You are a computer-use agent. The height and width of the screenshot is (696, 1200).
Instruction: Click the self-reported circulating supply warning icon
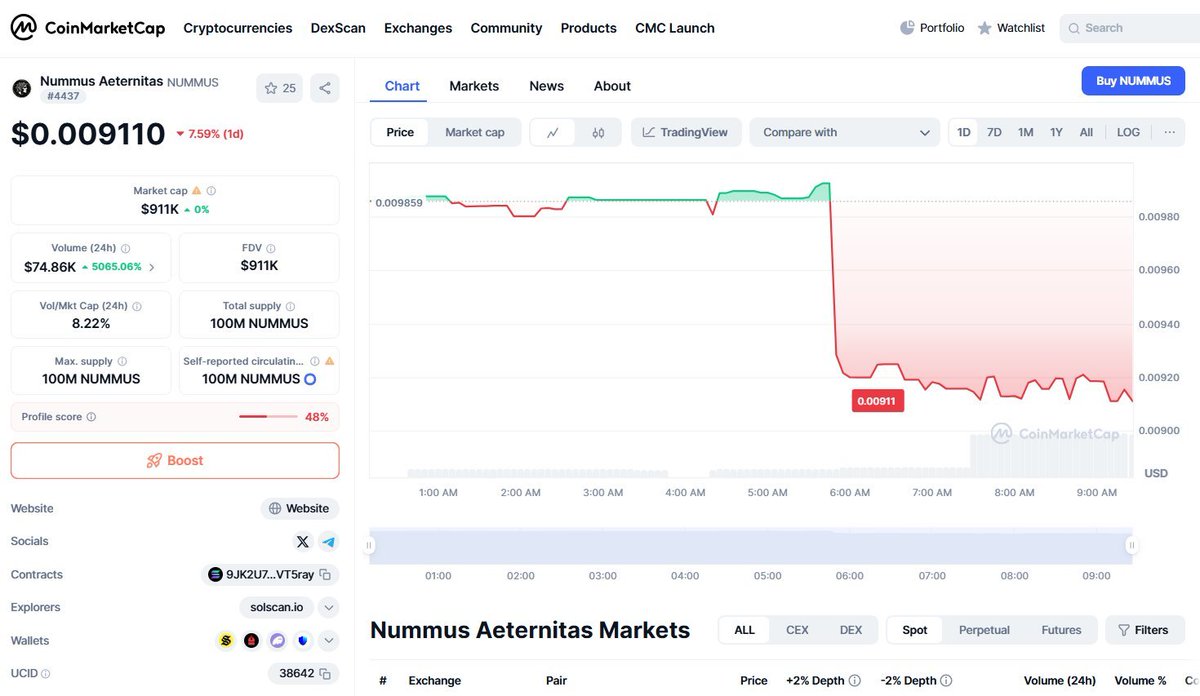pyautogui.click(x=330, y=361)
